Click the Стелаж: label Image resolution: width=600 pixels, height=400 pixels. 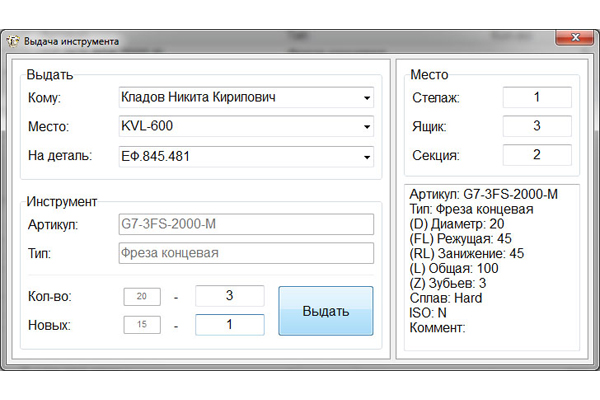(x=436, y=98)
